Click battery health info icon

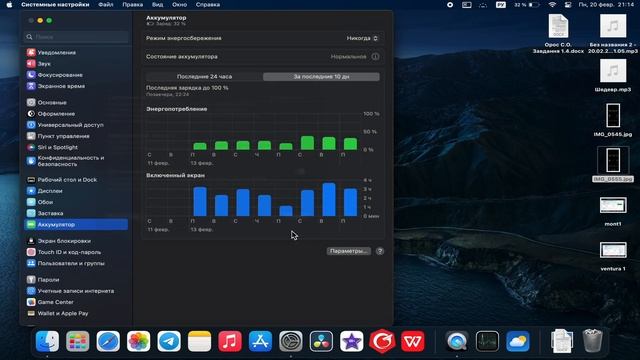click(x=375, y=57)
